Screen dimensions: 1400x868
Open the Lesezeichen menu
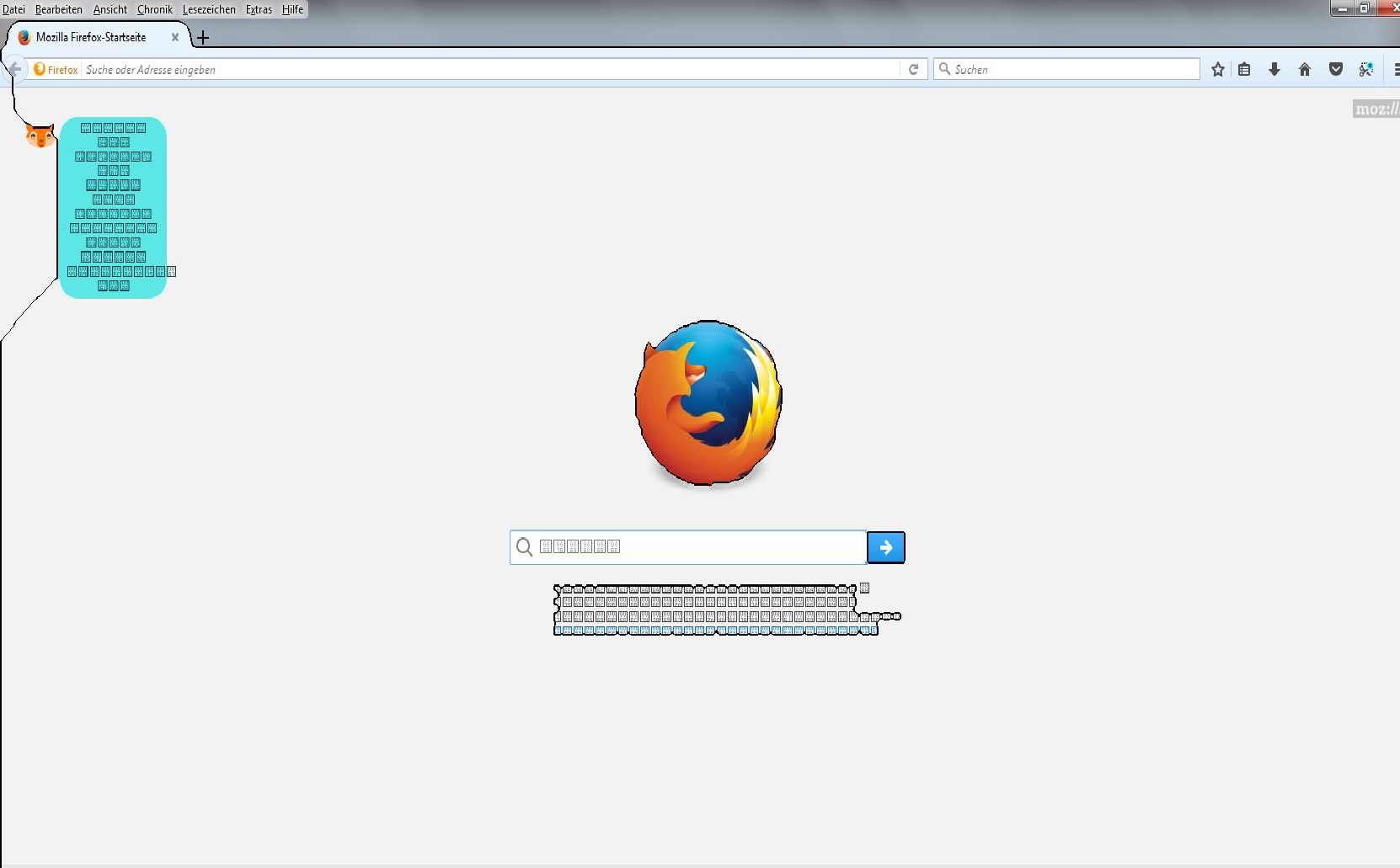209,9
